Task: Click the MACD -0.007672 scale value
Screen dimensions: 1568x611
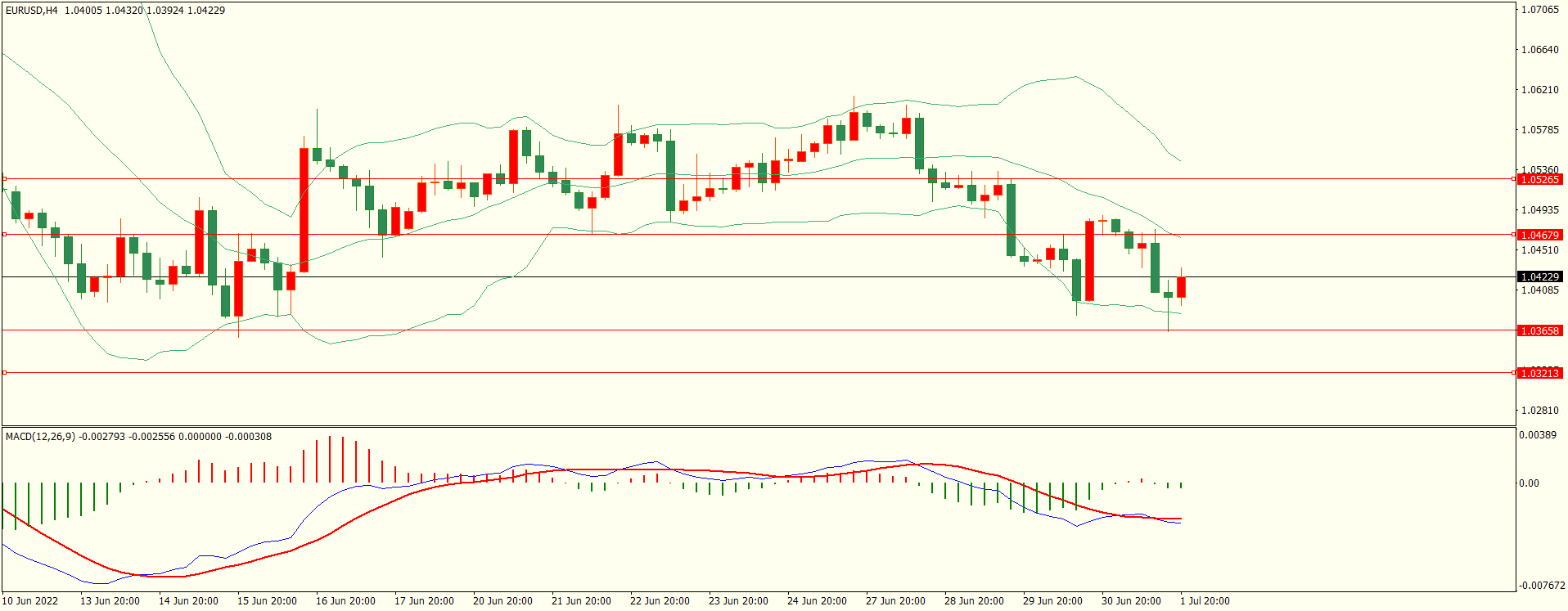Action: point(1542,586)
